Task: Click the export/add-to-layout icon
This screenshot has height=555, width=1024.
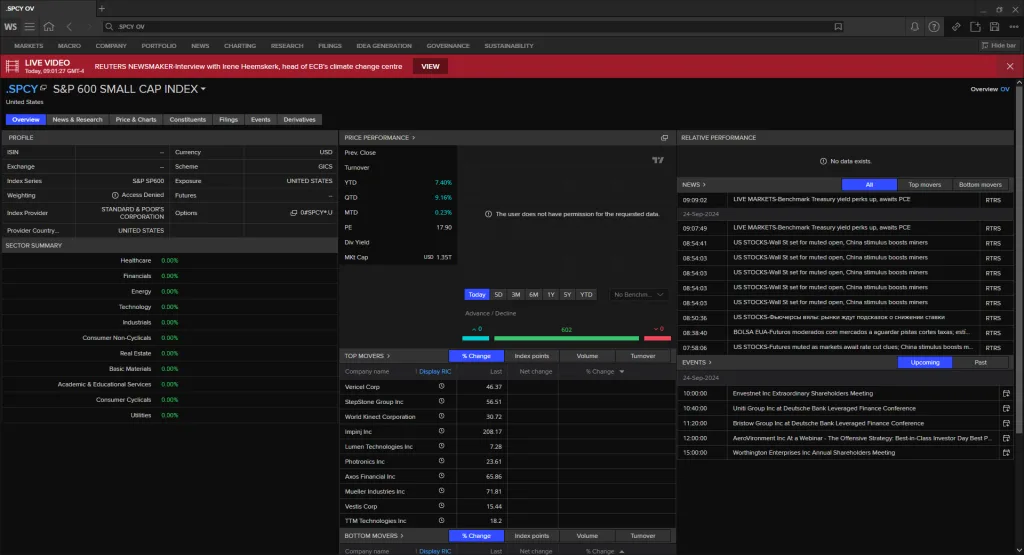Action: 975,27
